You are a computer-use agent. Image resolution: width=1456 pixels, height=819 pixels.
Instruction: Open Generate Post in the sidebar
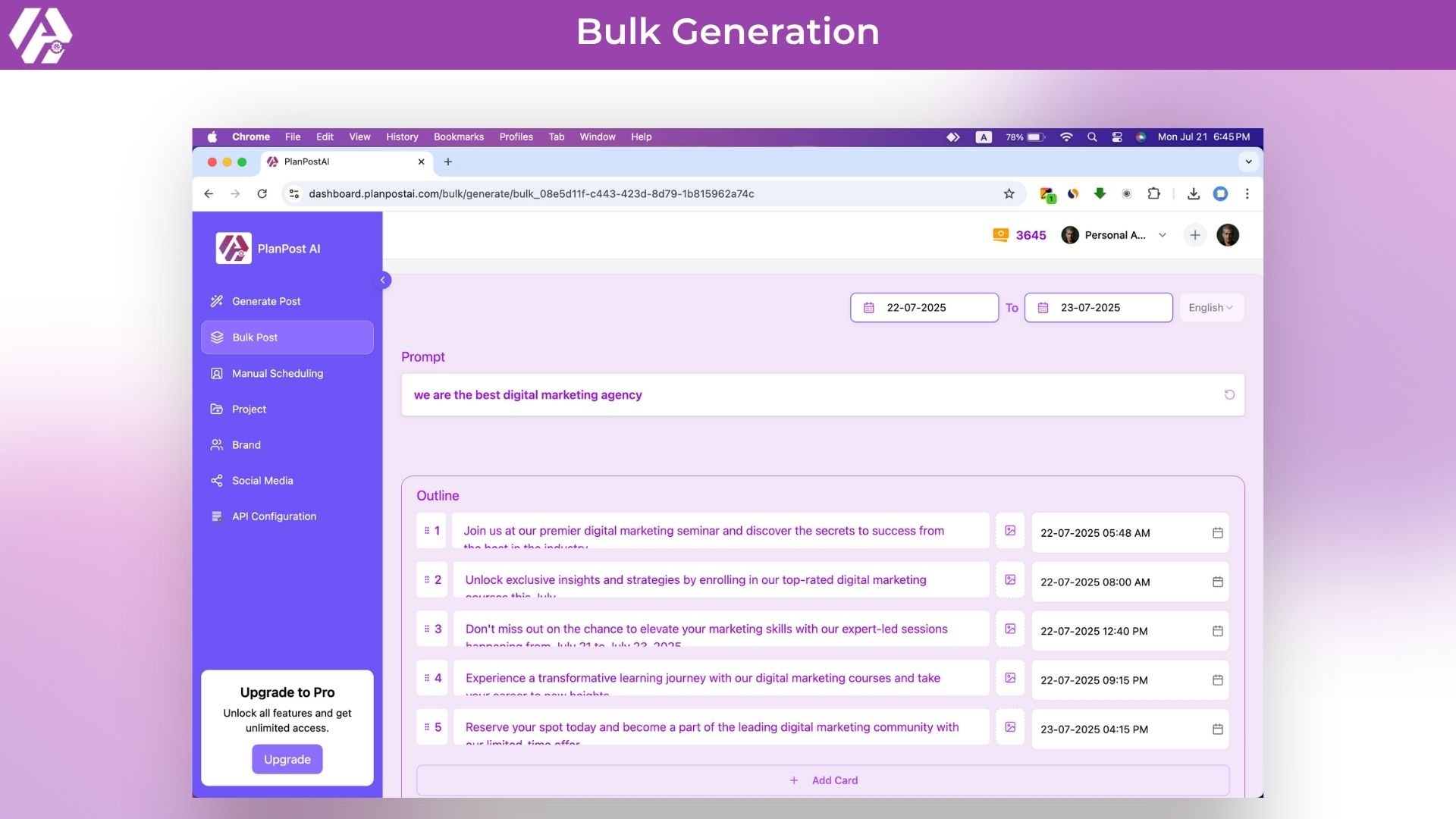[266, 301]
